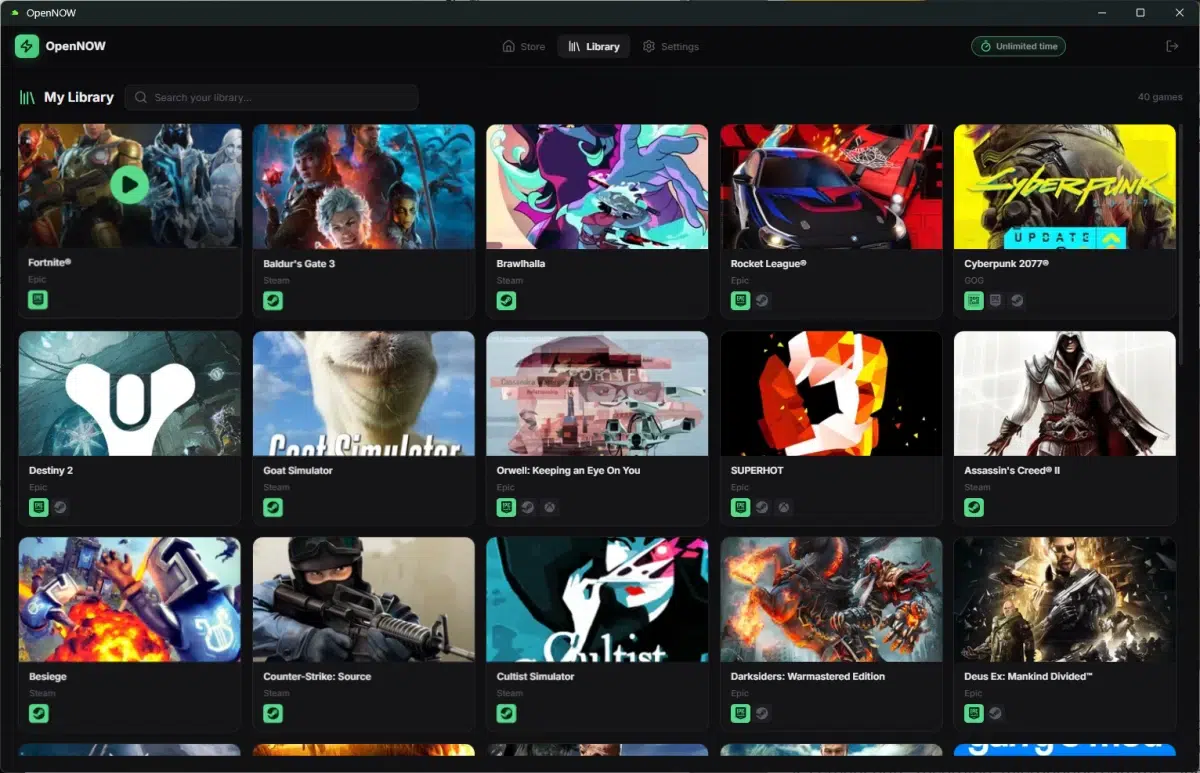
Task: Click the library search field
Action: (x=270, y=97)
